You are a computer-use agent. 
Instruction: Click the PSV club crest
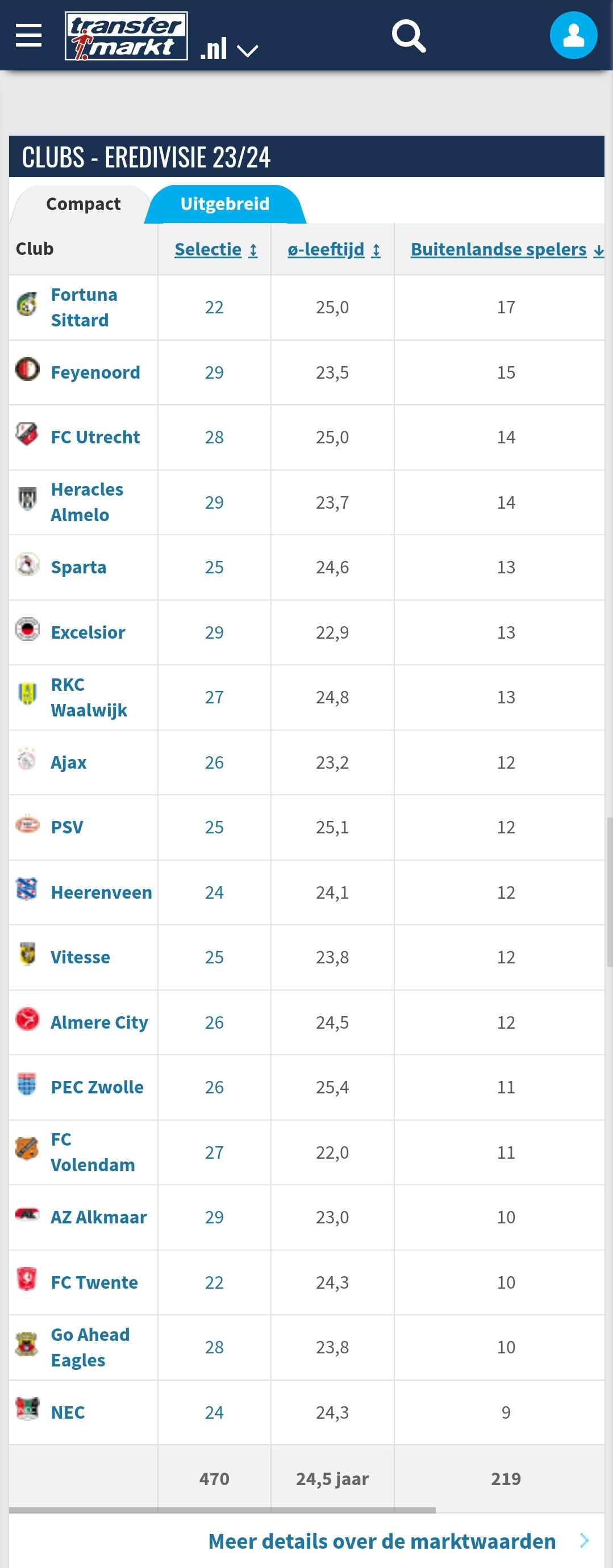point(27,825)
